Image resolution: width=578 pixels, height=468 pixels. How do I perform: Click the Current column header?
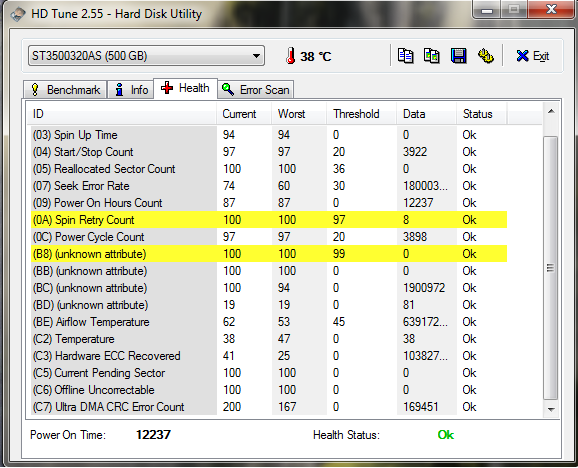click(x=244, y=114)
